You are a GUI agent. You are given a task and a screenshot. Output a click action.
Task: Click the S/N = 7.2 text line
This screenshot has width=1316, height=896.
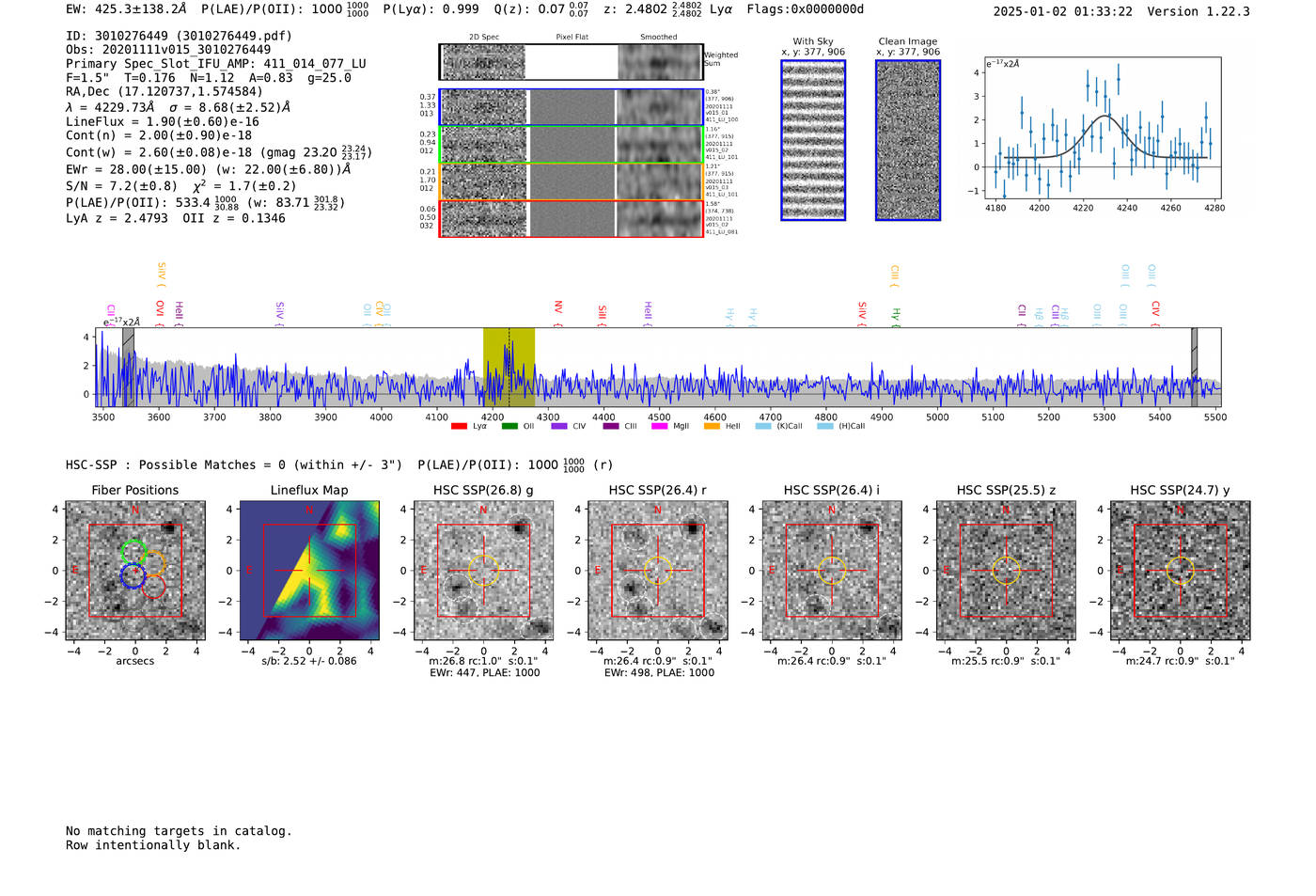tap(181, 186)
